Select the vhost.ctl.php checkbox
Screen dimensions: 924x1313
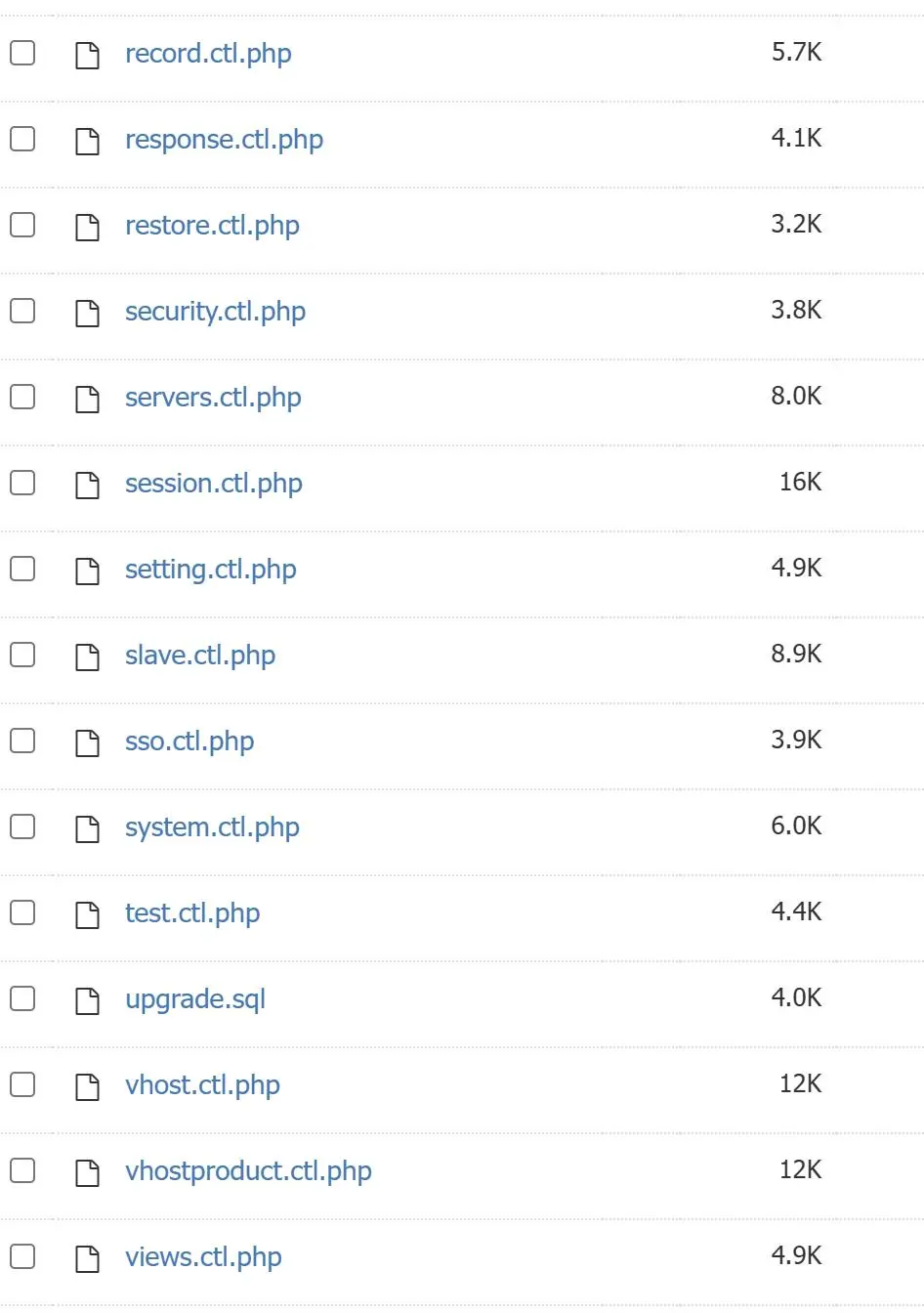(22, 1084)
